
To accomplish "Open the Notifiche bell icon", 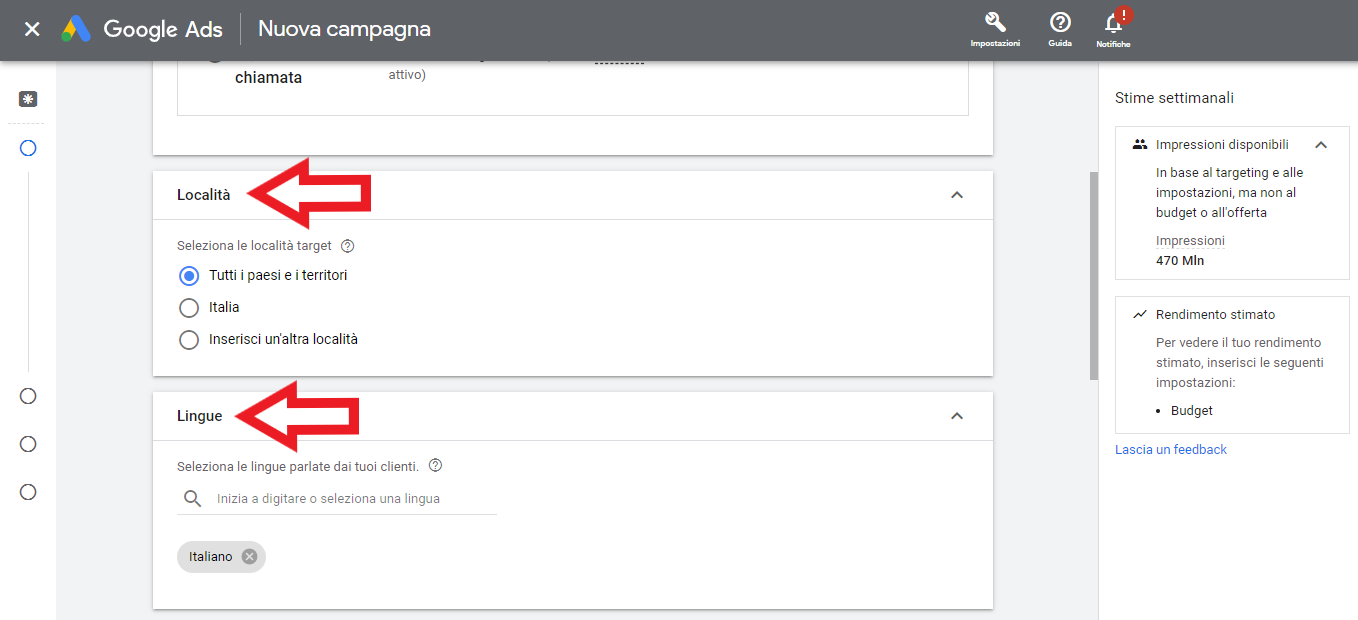I will pyautogui.click(x=1113, y=23).
